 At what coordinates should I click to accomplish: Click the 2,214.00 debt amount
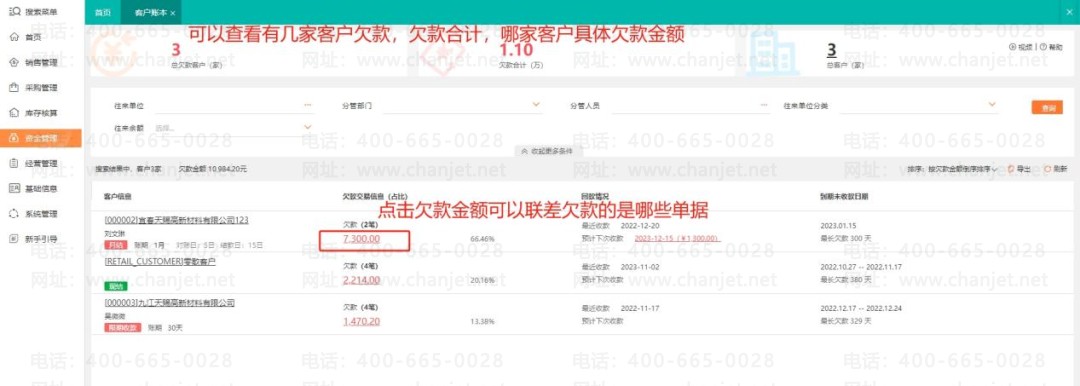(x=362, y=281)
